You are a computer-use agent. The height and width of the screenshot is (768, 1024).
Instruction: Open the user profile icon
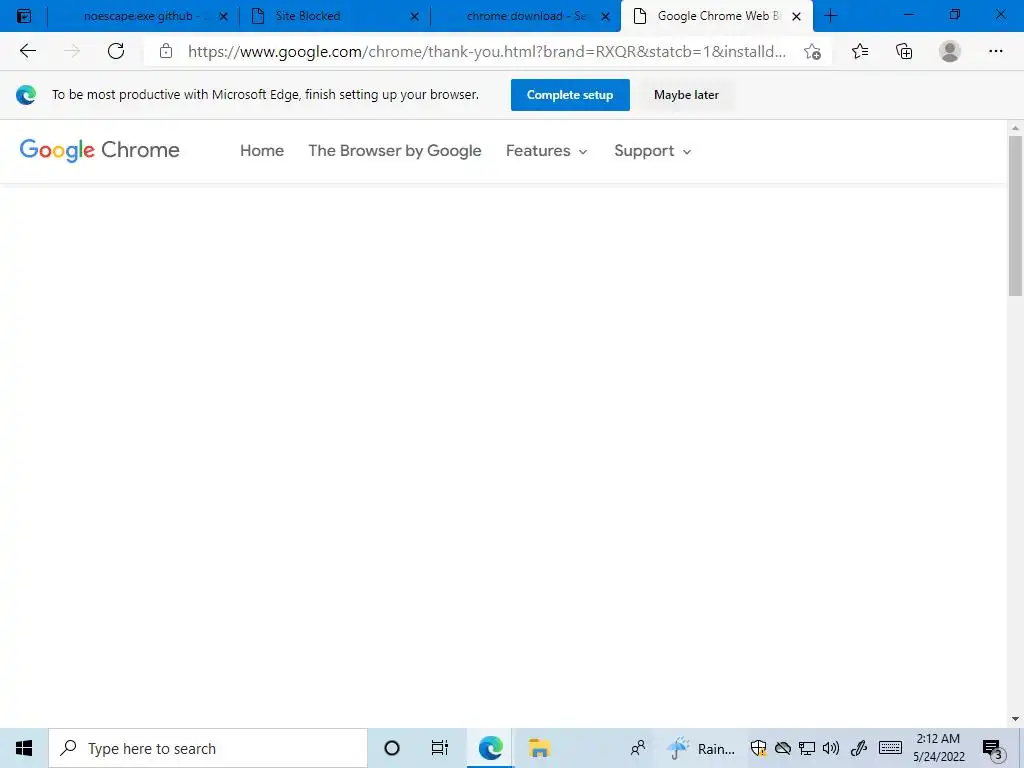[950, 51]
